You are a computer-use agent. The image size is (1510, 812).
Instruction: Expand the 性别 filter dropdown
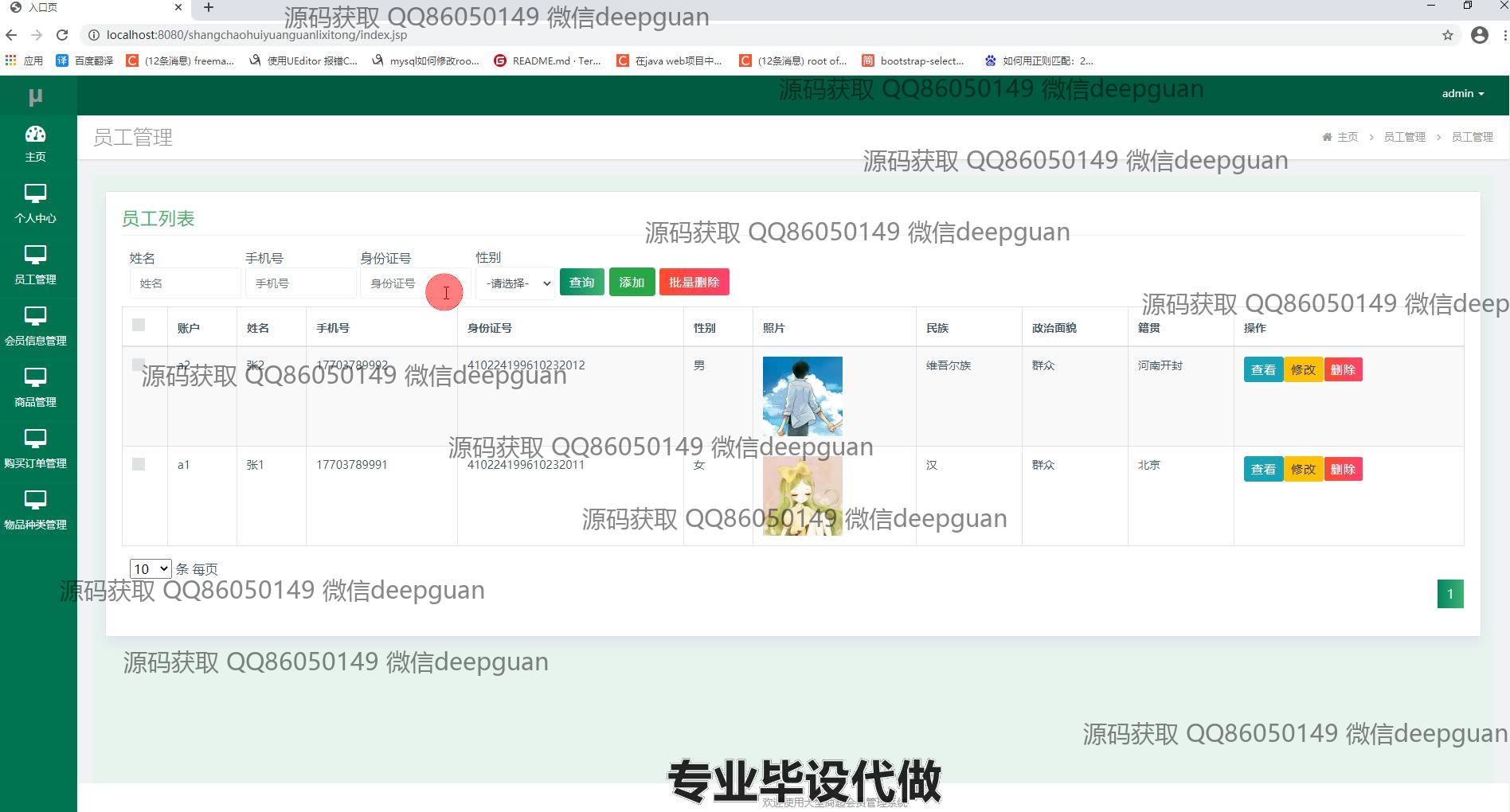click(x=516, y=283)
